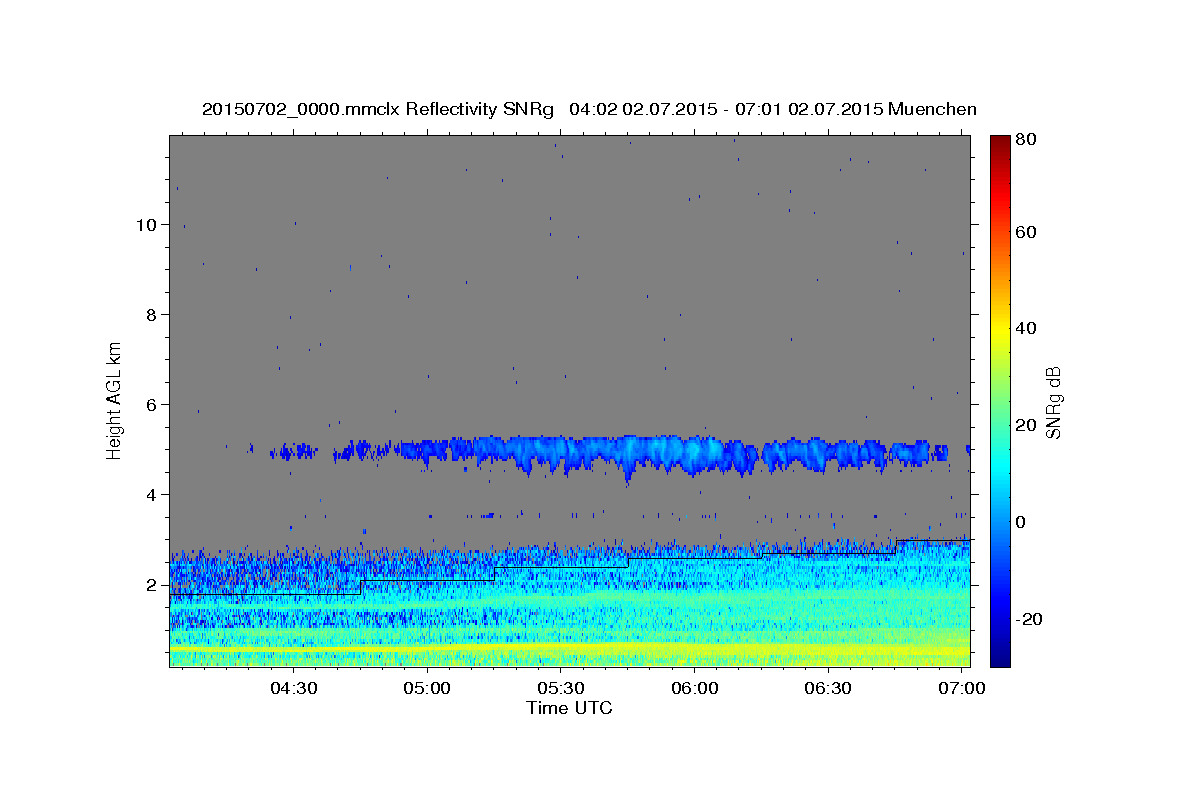
Task: Click the 04:30 time tick label
Action: pos(294,689)
